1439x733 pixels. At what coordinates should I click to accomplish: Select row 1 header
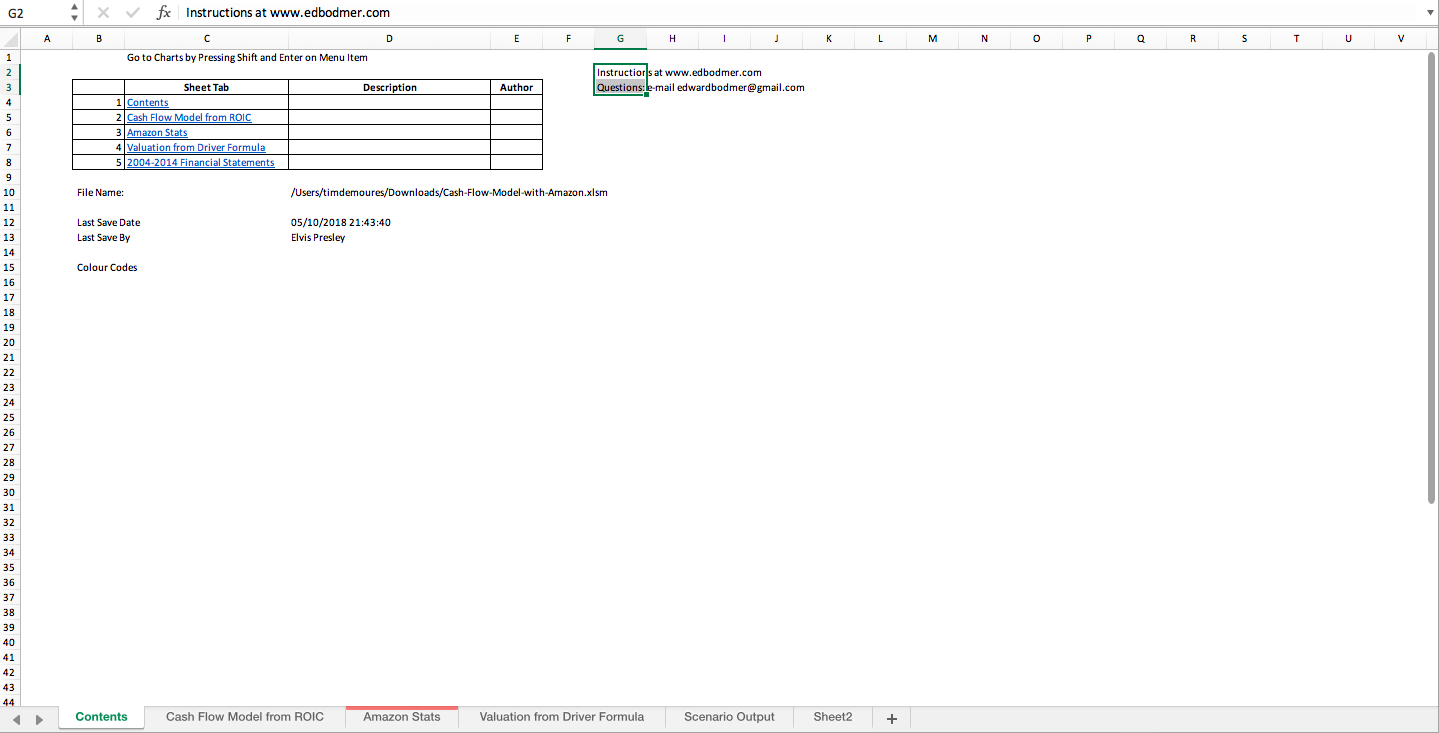click(9, 57)
